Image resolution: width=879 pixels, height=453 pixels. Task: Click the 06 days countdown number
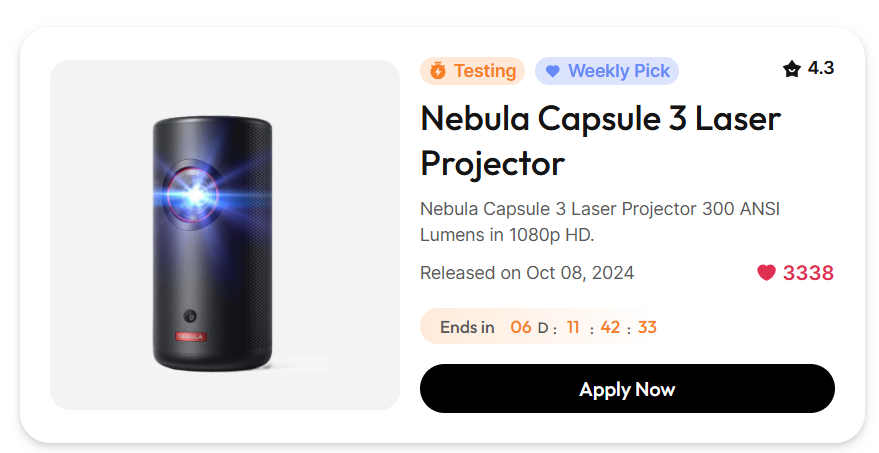click(x=521, y=327)
